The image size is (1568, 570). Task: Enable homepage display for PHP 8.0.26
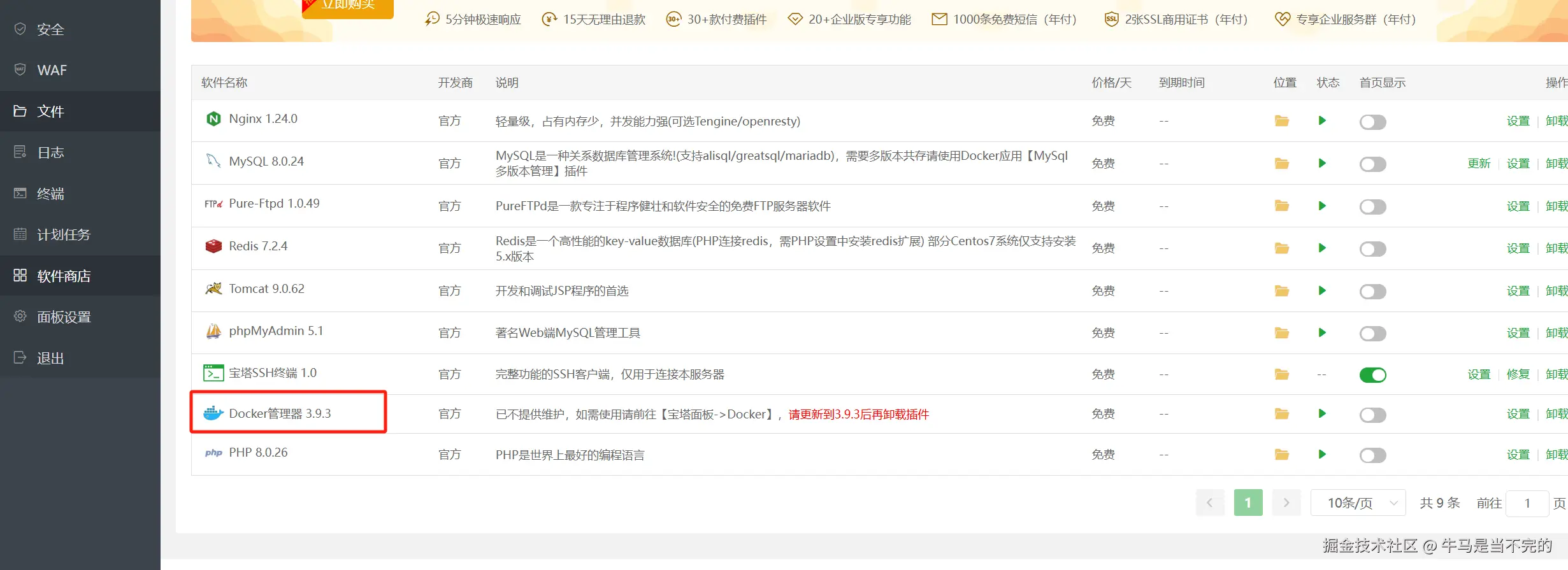(1372, 455)
